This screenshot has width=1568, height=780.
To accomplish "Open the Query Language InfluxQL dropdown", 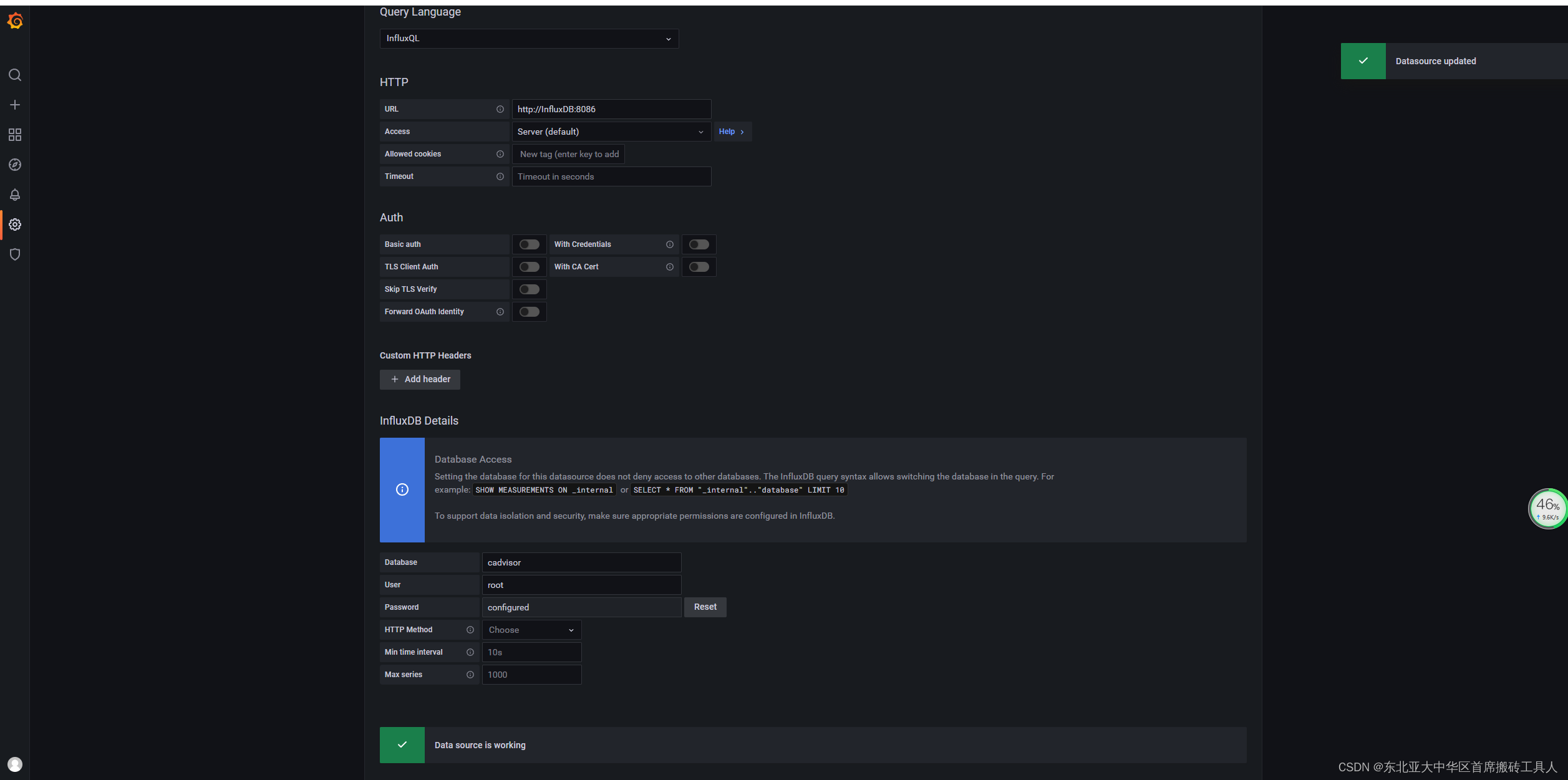I will (529, 39).
